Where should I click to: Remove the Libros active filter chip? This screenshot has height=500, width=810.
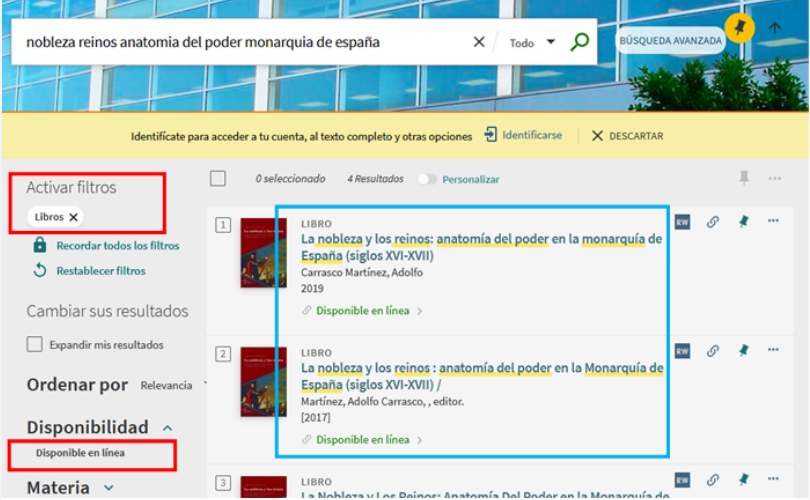click(74, 217)
